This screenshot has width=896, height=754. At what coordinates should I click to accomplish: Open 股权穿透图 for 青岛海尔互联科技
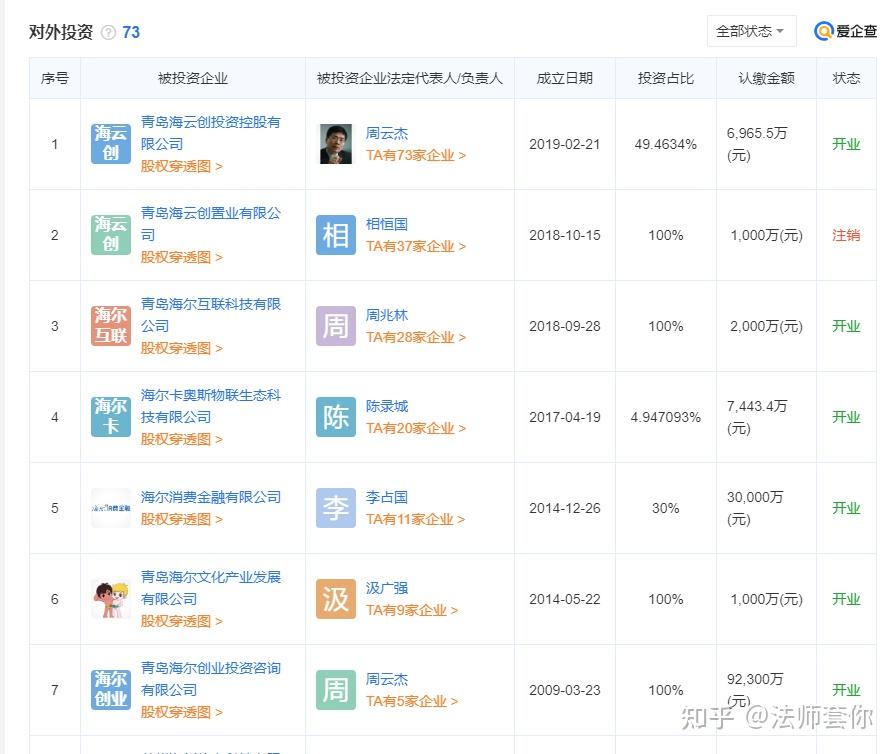182,348
